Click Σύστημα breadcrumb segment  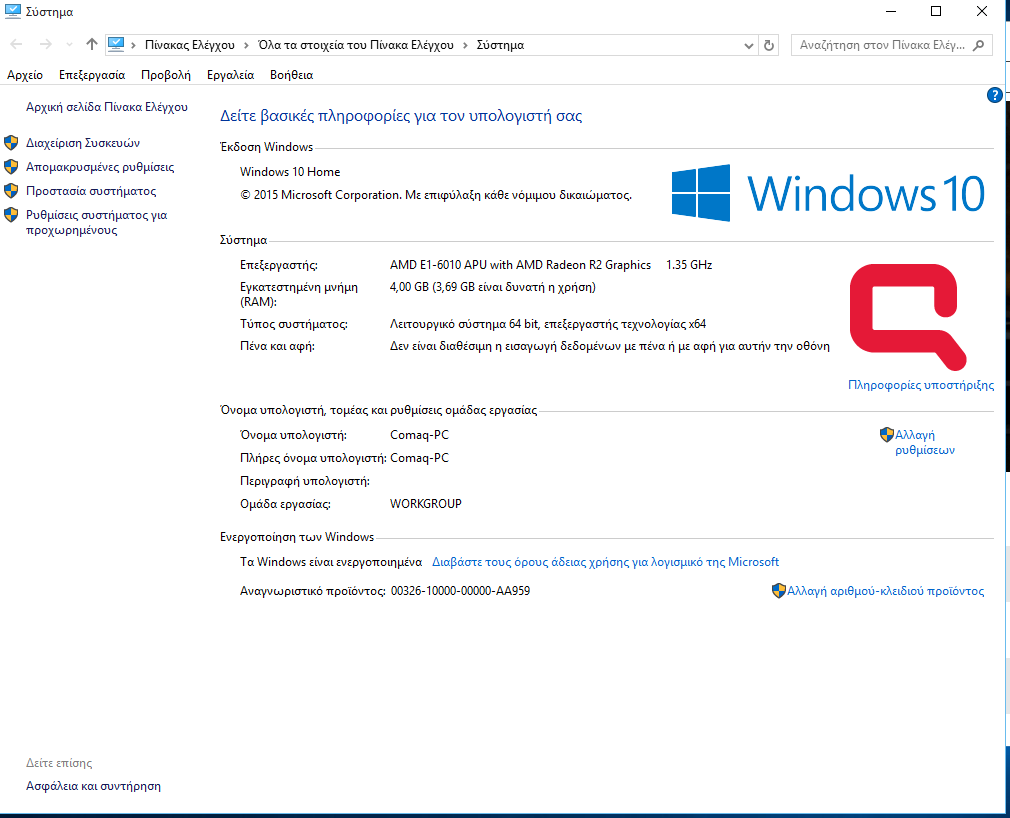click(x=500, y=45)
